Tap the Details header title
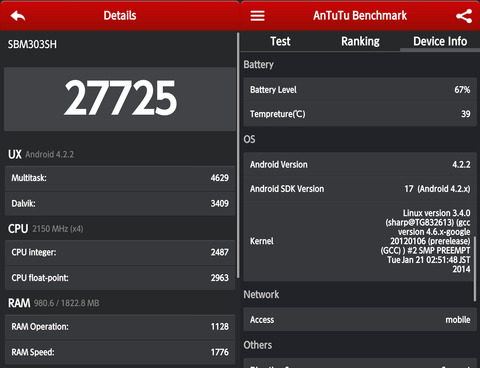This screenshot has height=368, width=480. coord(120,15)
